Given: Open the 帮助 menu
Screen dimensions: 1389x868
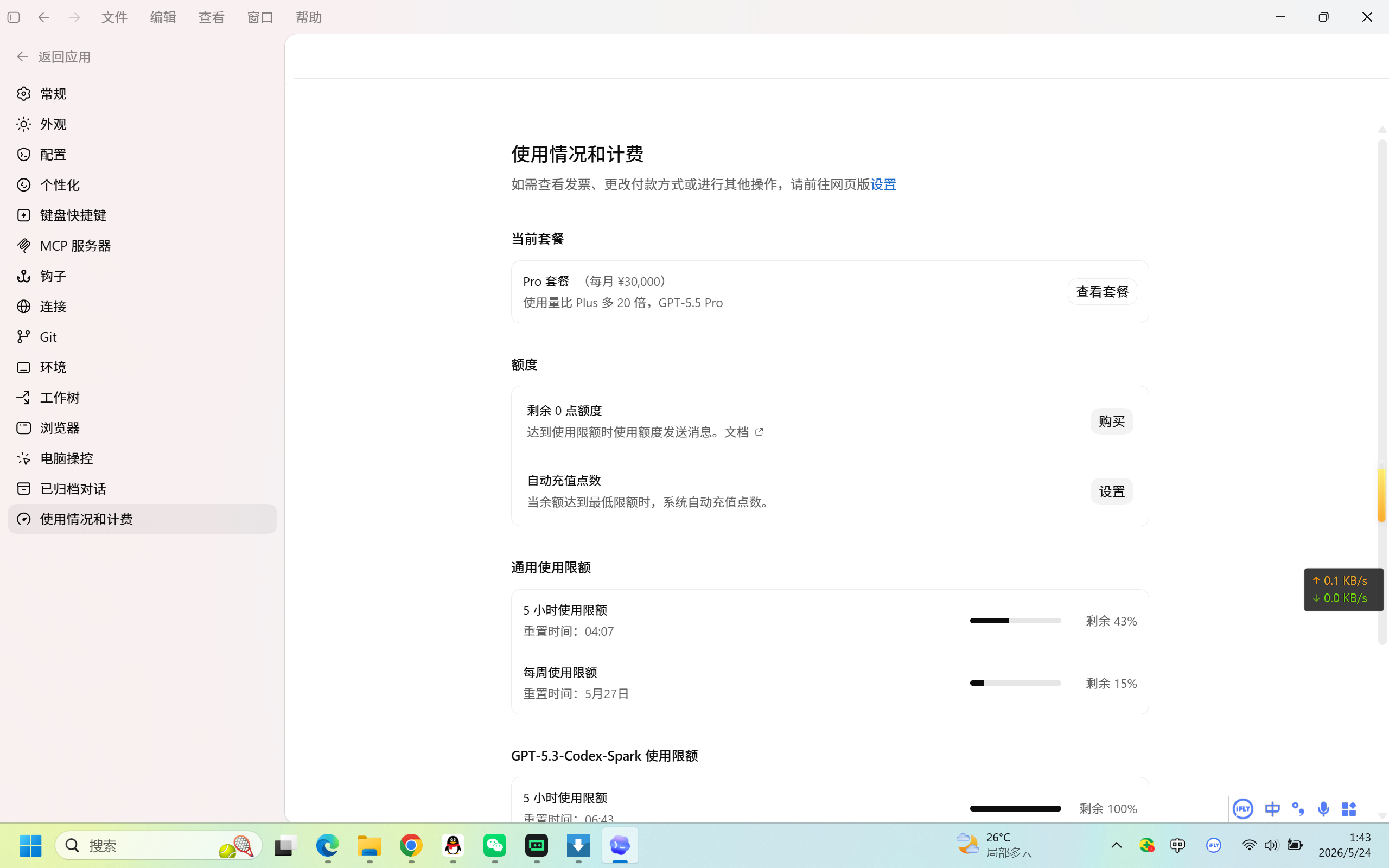Looking at the screenshot, I should tap(308, 17).
